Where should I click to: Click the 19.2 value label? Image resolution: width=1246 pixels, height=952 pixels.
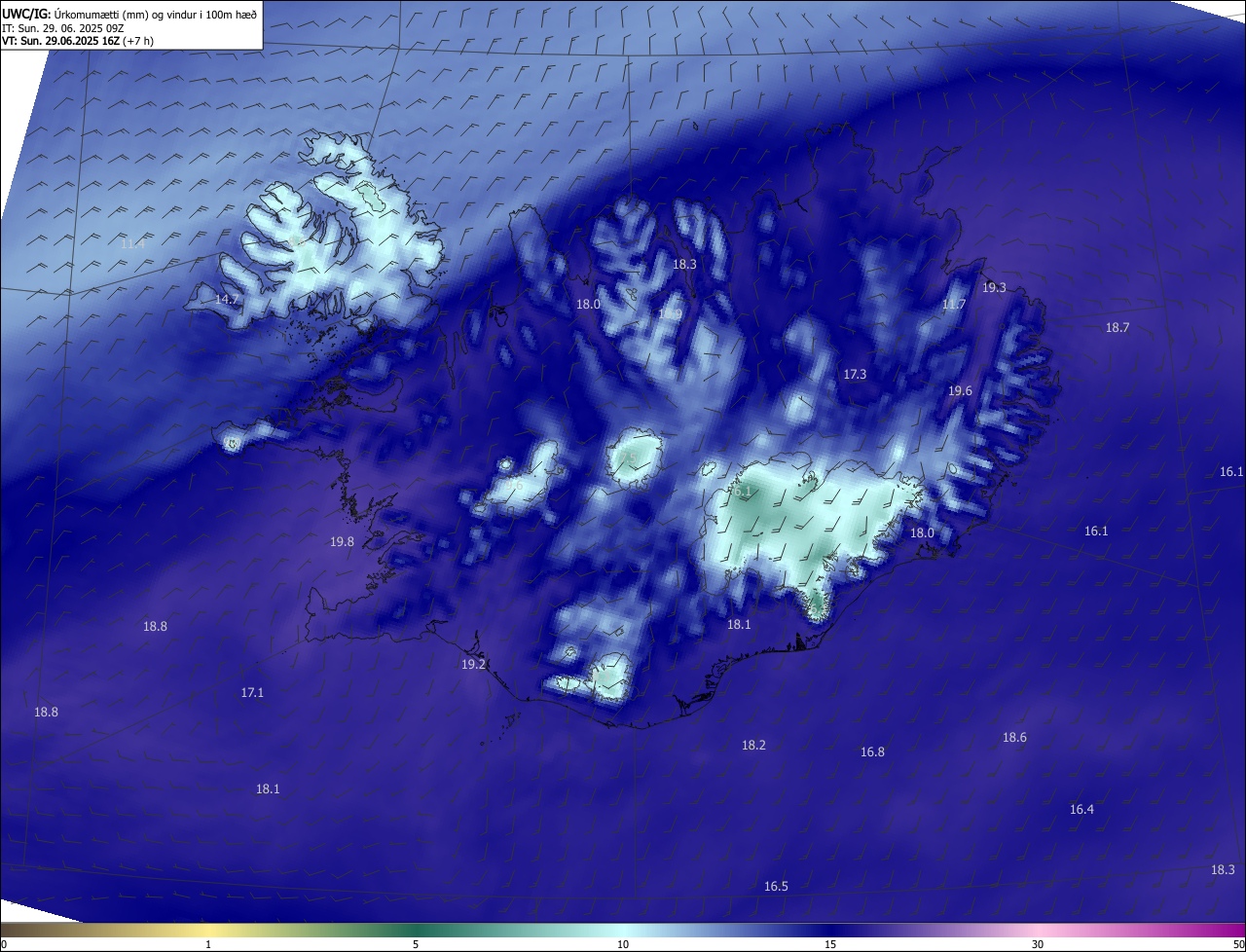pos(473,664)
